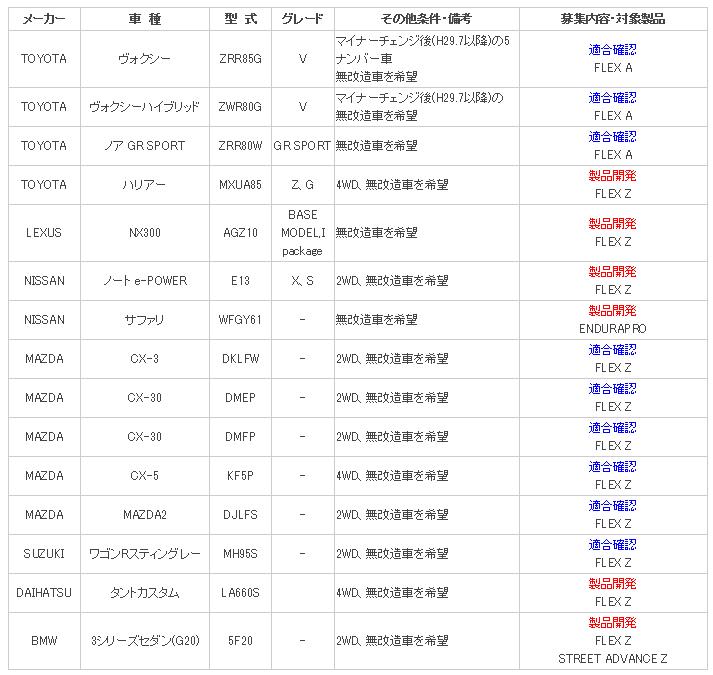The image size is (713, 675).
Task: Click 製品開発 in the ハリアー row
Action: (x=613, y=176)
